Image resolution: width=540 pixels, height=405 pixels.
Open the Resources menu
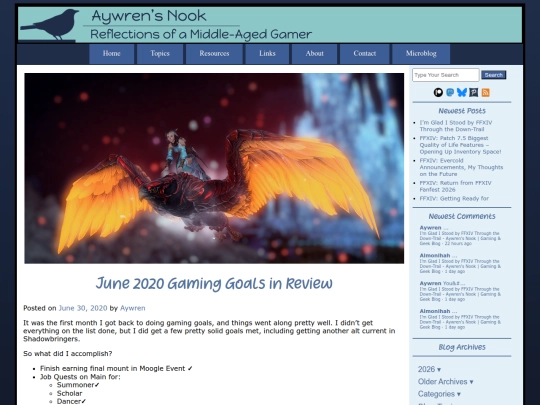pyautogui.click(x=214, y=54)
